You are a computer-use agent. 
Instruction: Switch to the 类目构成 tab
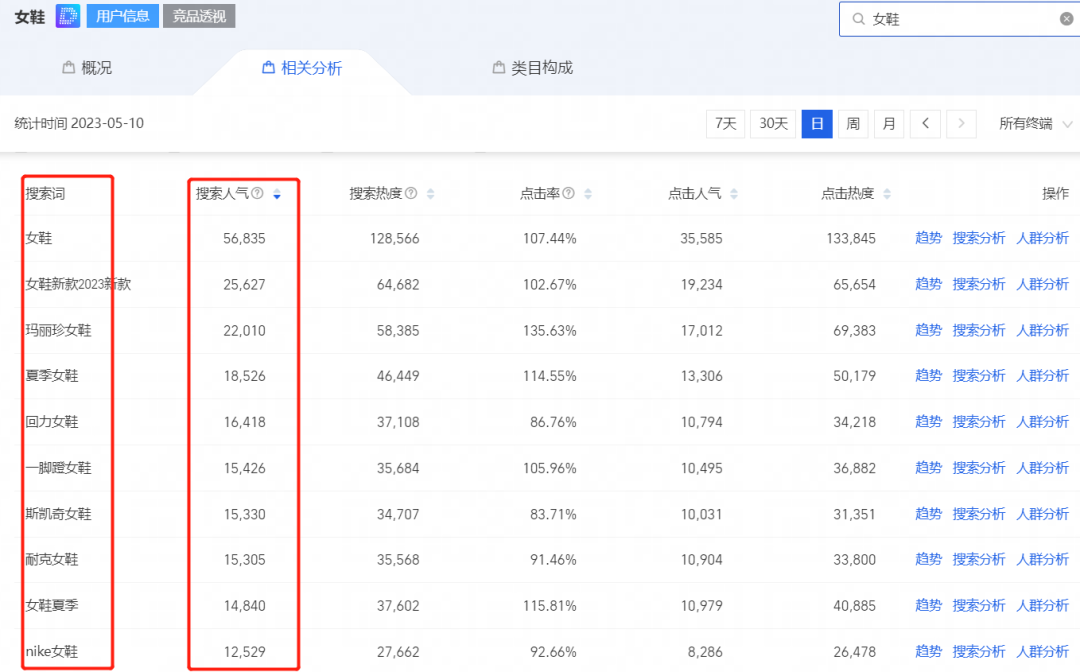pos(532,67)
